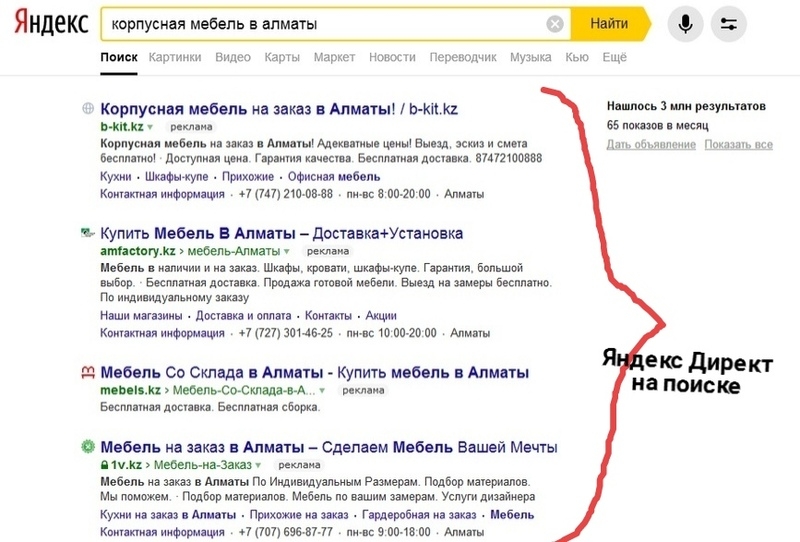Click the реклама label beside b-kit.kz

(x=191, y=127)
